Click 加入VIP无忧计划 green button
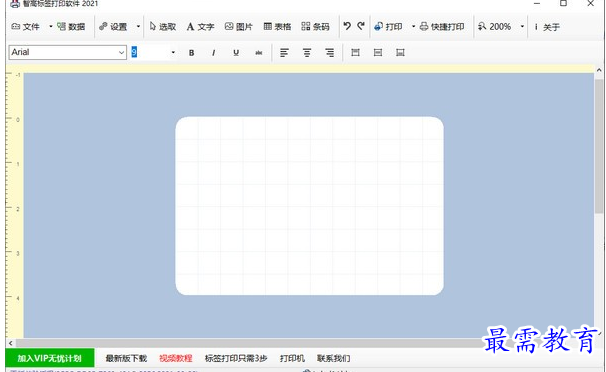 tap(49, 358)
